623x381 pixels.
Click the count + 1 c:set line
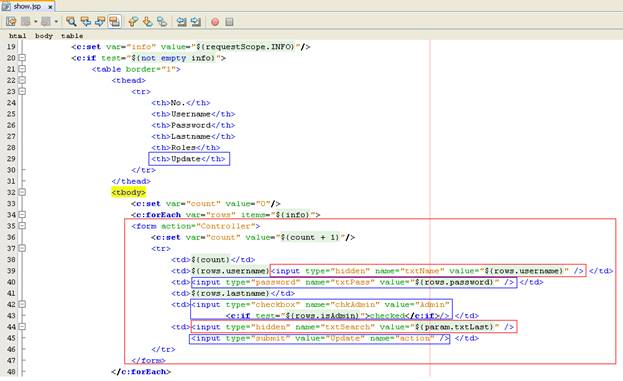click(253, 237)
